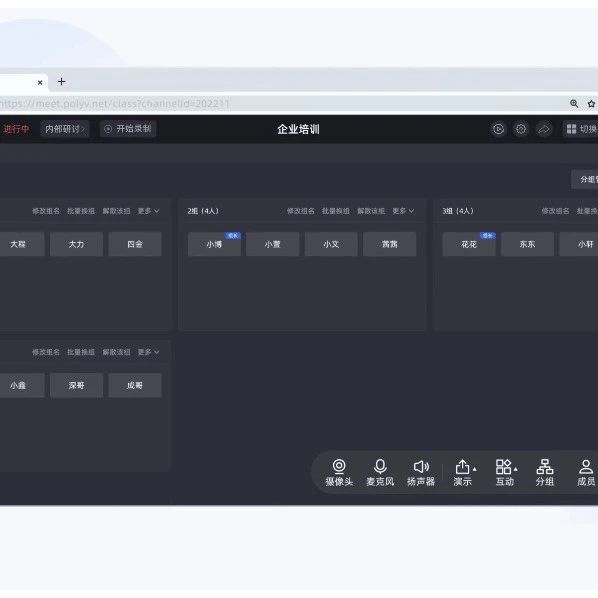Open the 互动 interaction tools
The image size is (598, 598).
[x=504, y=473]
